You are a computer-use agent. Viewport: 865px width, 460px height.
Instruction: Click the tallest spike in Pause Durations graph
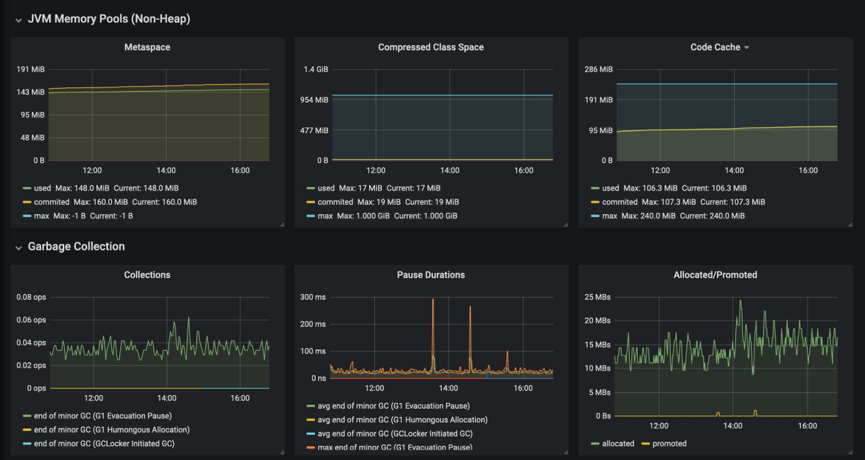[x=433, y=301]
